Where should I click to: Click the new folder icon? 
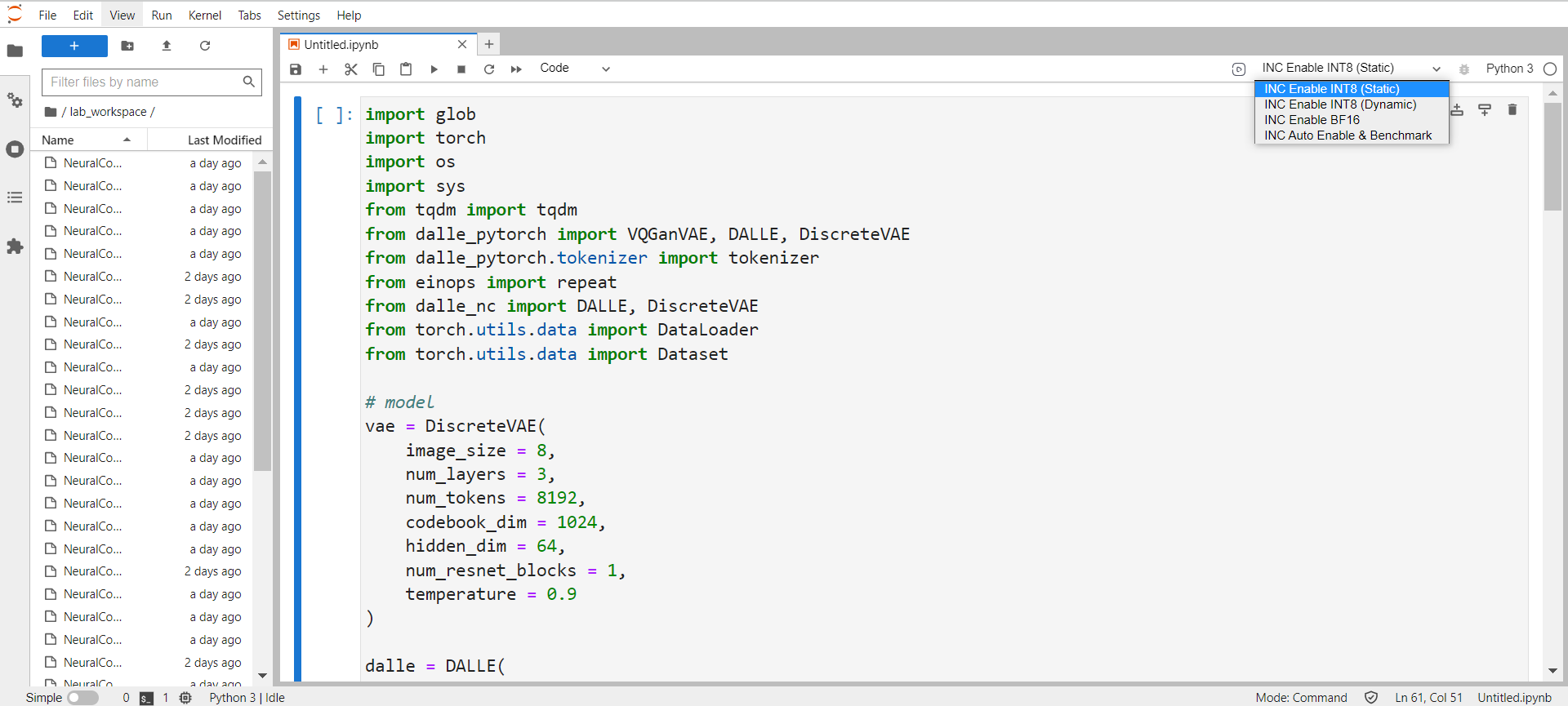point(127,47)
